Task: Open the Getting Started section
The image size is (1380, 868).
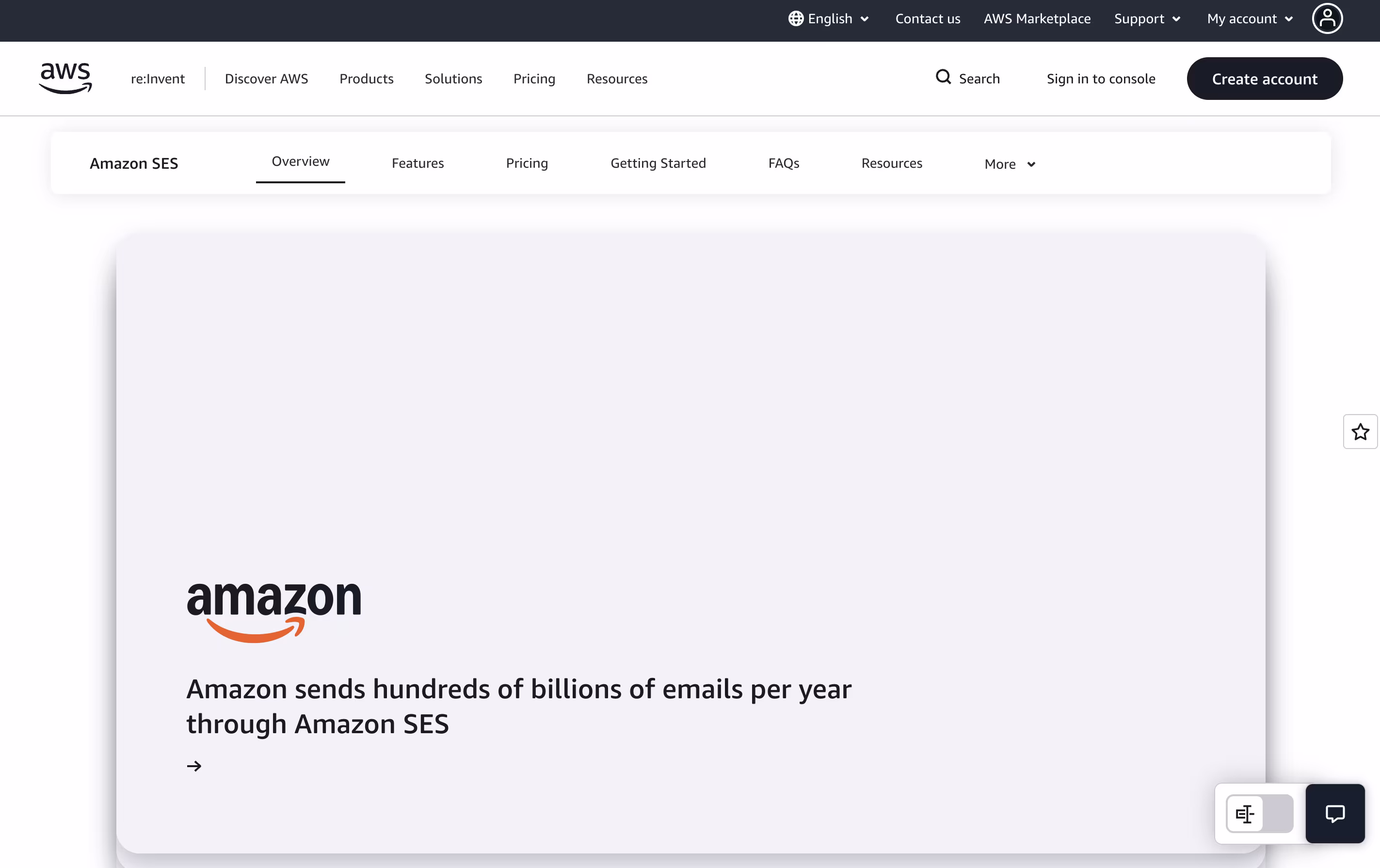Action: 658,163
